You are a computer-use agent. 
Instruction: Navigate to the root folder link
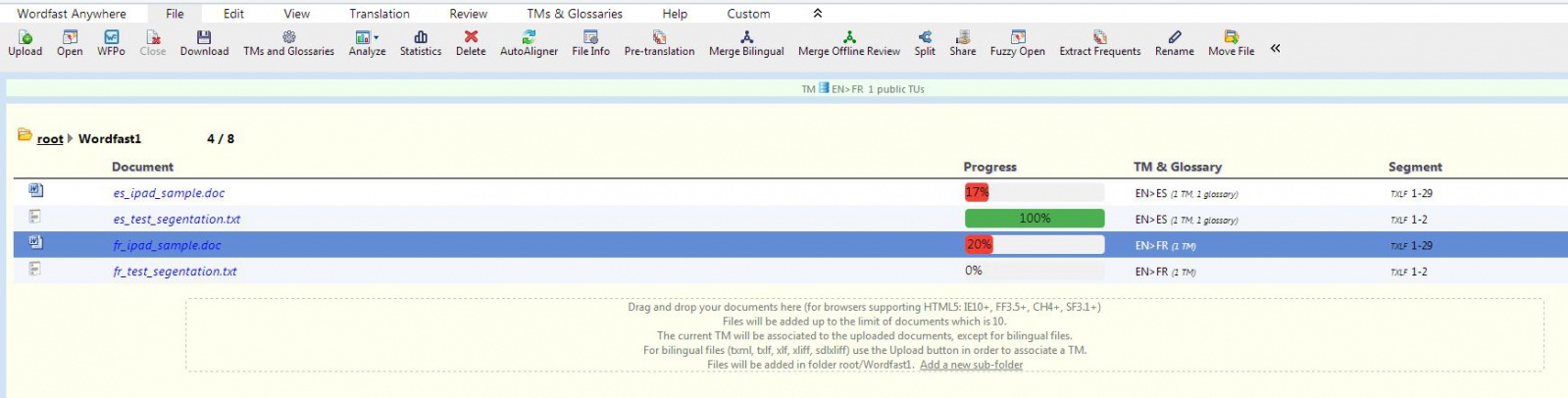point(50,139)
